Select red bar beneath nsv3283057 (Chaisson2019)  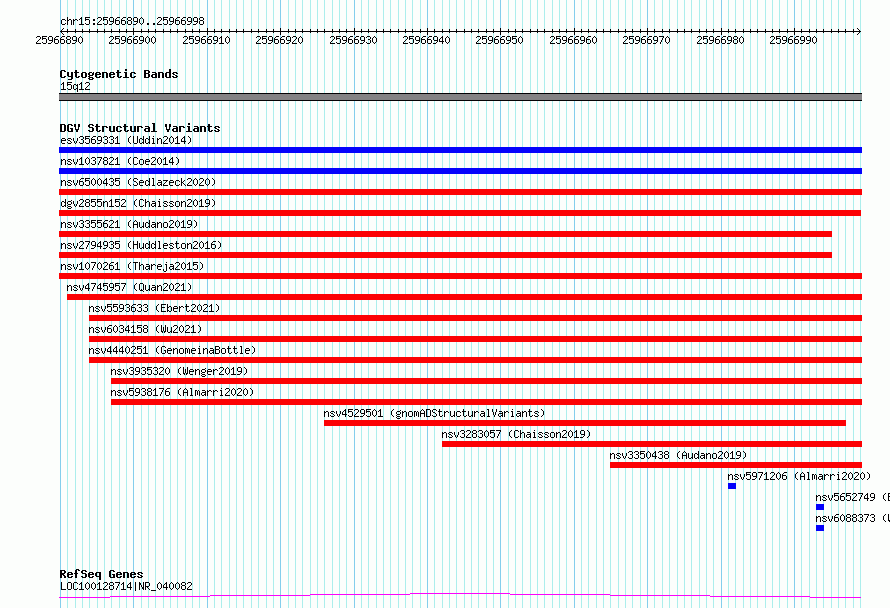[652, 444]
